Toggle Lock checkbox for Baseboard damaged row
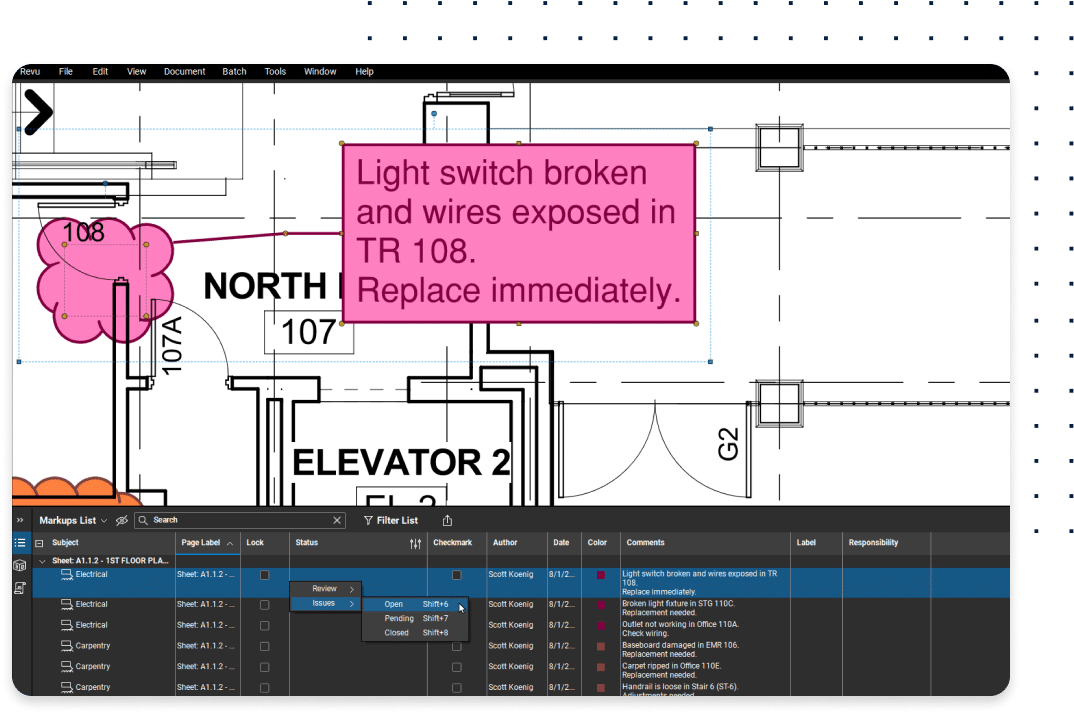 [x=264, y=646]
